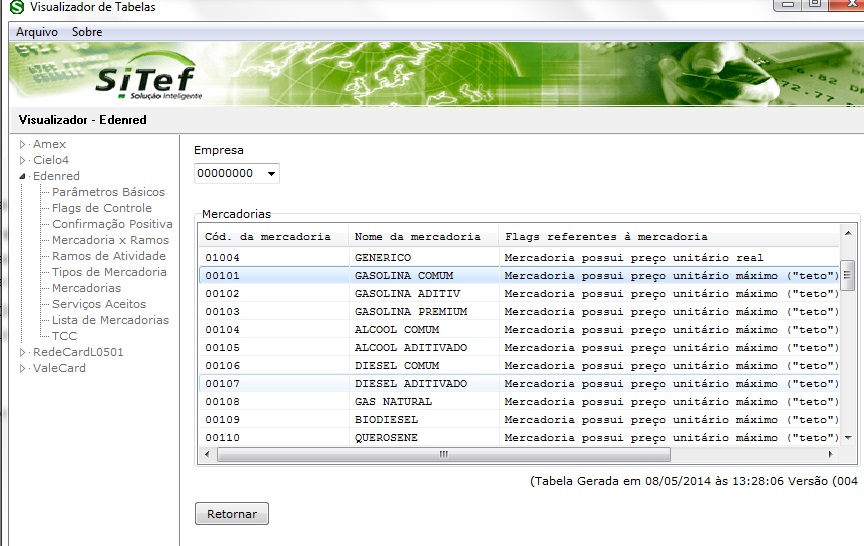
Task: Collapse the Edenred tree node
Action: point(22,176)
